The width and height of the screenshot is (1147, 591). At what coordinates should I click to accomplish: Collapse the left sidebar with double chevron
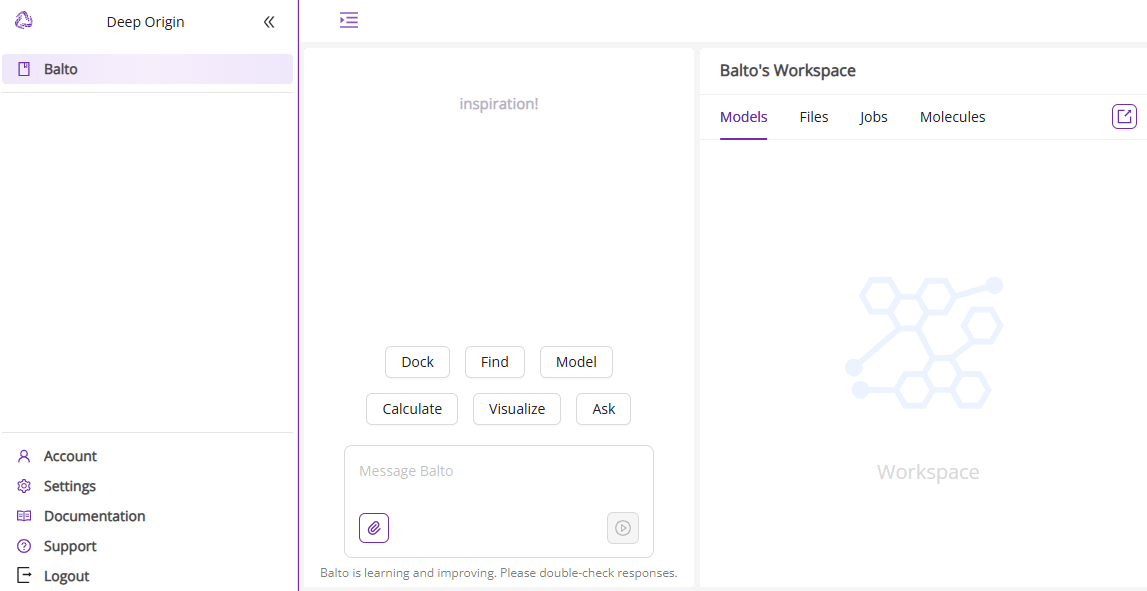(269, 22)
